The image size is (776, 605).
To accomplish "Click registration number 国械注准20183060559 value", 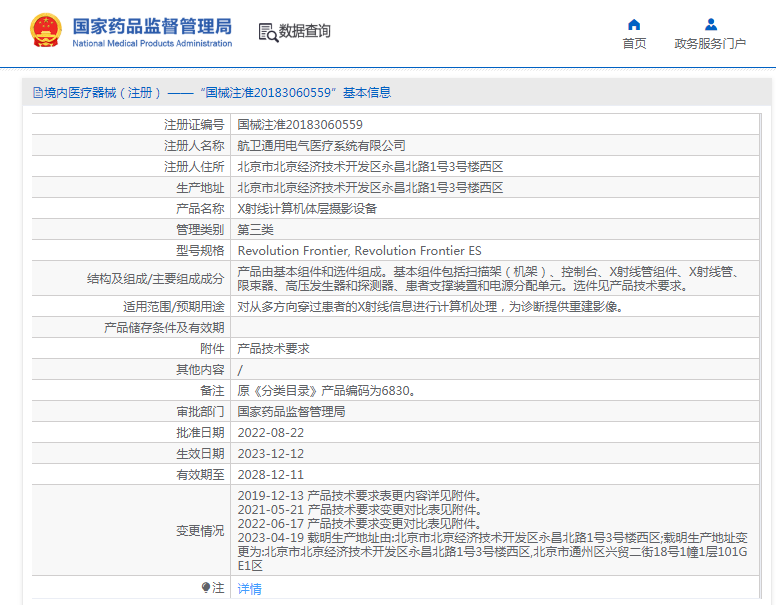I will [x=300, y=125].
